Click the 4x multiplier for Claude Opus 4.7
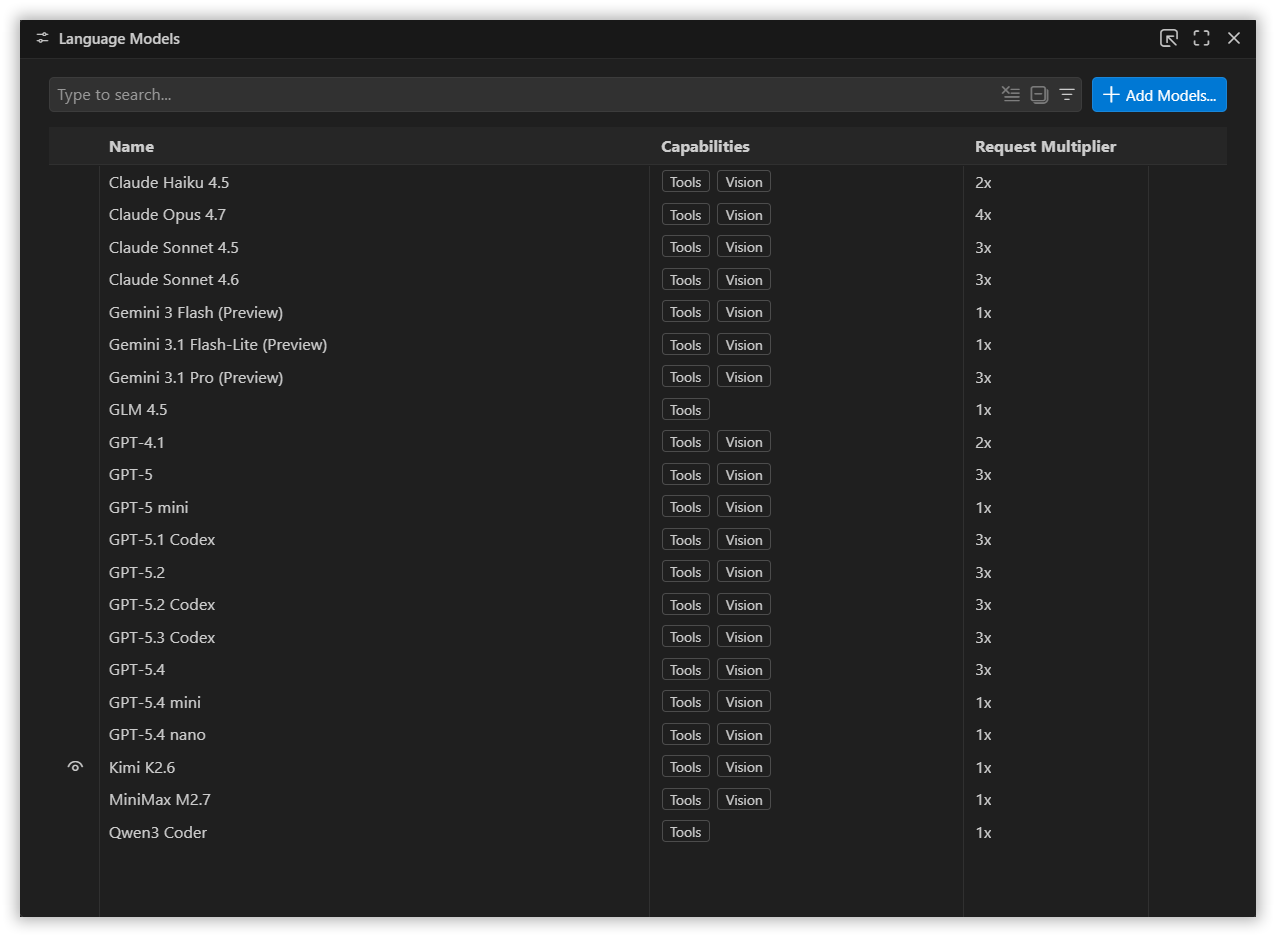 pos(983,215)
